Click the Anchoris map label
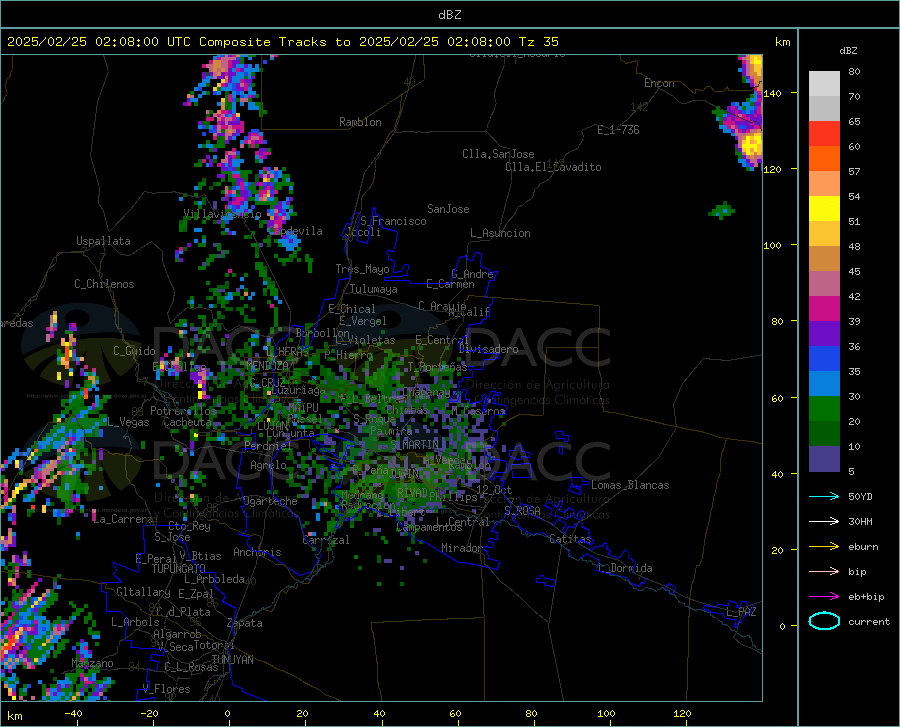This screenshot has height=727, width=900. click(x=257, y=553)
